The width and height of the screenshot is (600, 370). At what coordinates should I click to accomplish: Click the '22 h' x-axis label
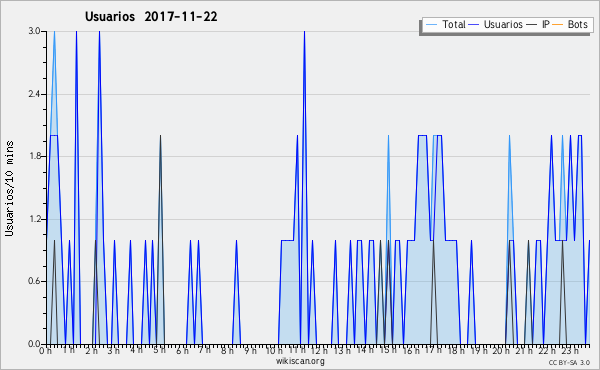click(546, 350)
